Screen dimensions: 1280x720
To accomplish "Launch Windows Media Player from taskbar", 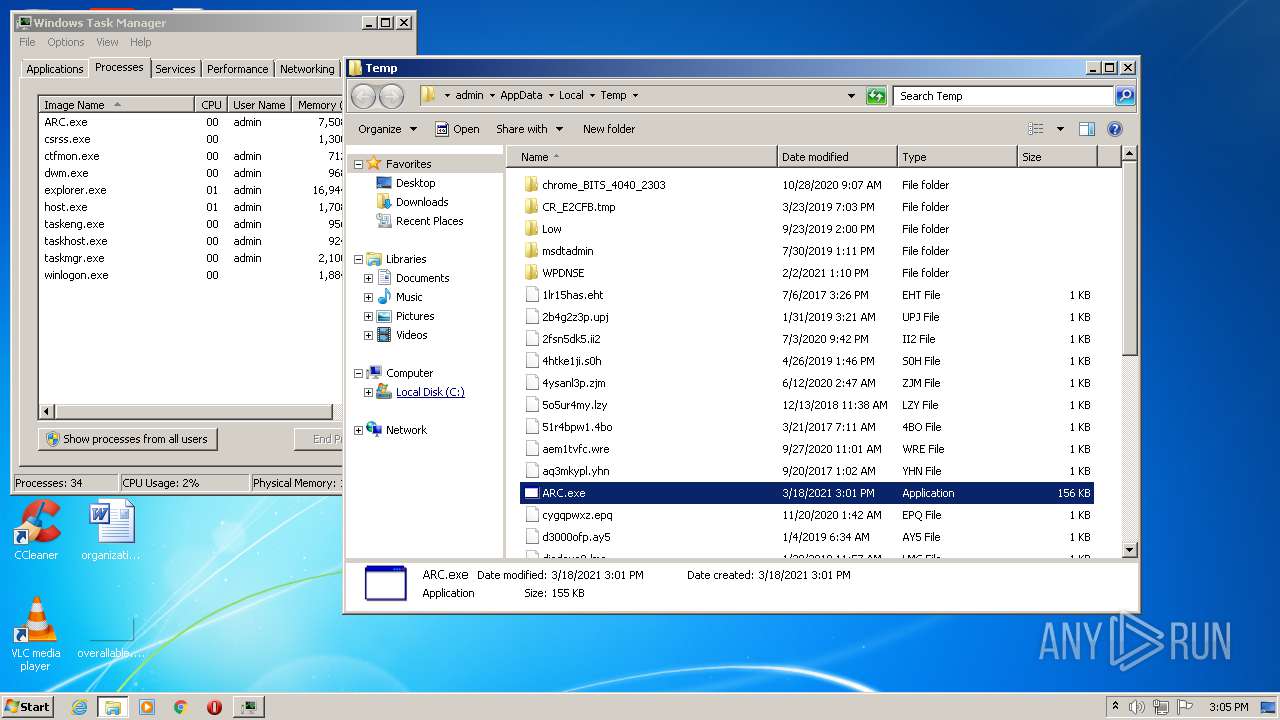I will (147, 707).
